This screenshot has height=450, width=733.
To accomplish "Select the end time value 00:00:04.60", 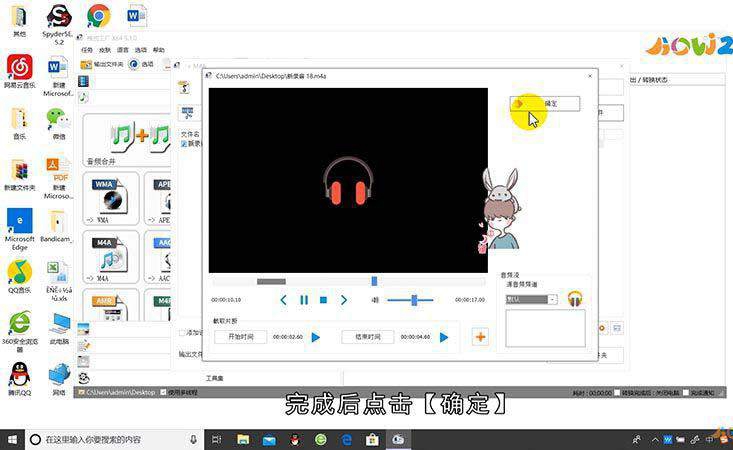I will coord(416,337).
